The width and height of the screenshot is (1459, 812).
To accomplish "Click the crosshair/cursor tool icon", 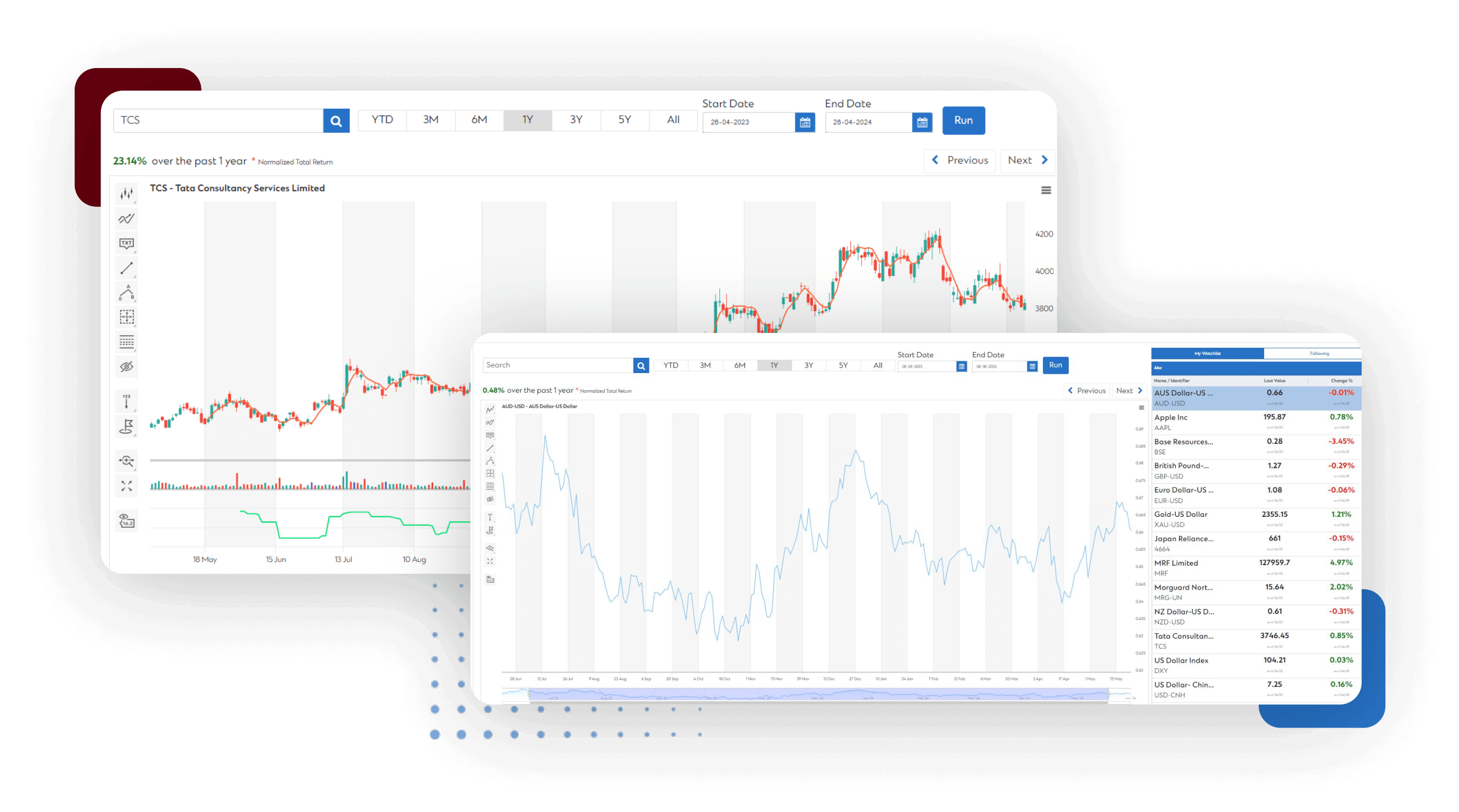I will coord(127,489).
